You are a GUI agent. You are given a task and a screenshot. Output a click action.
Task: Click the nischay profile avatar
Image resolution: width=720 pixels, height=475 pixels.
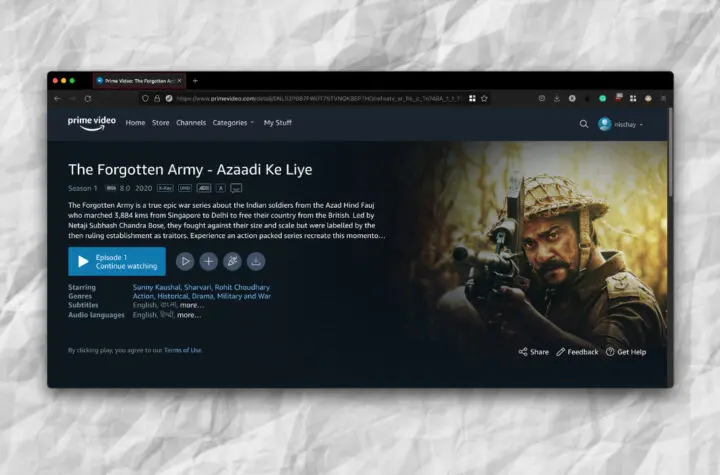point(604,124)
